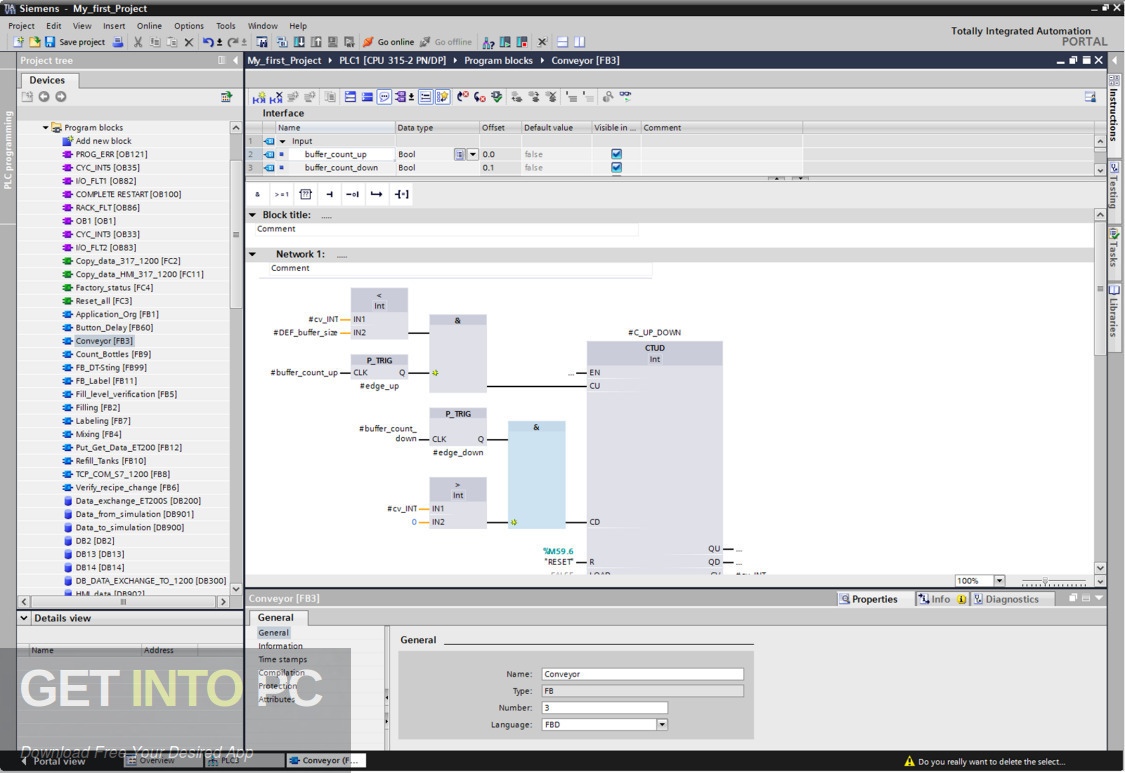Click the Accessible devices icon

click(x=488, y=42)
